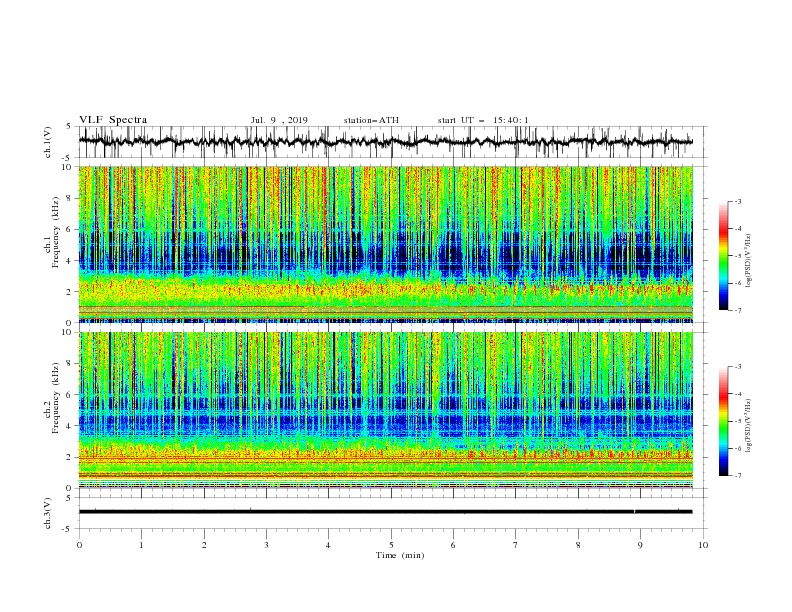
Task: Click the '-7' tick on lower colorbar
Action: pyautogui.click(x=737, y=476)
